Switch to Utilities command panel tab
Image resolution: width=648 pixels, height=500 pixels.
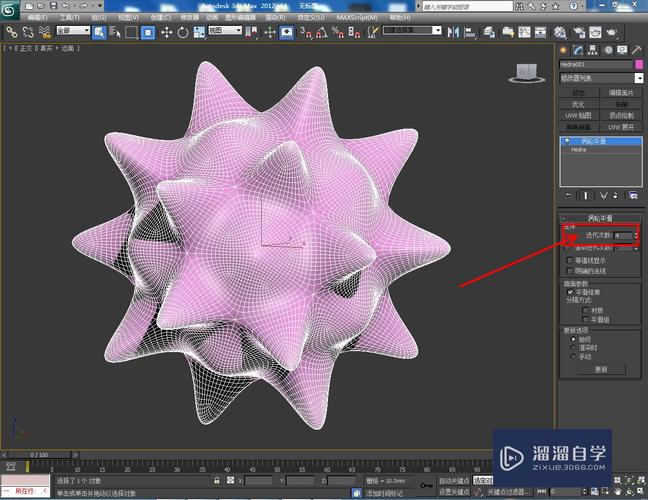pos(637,50)
